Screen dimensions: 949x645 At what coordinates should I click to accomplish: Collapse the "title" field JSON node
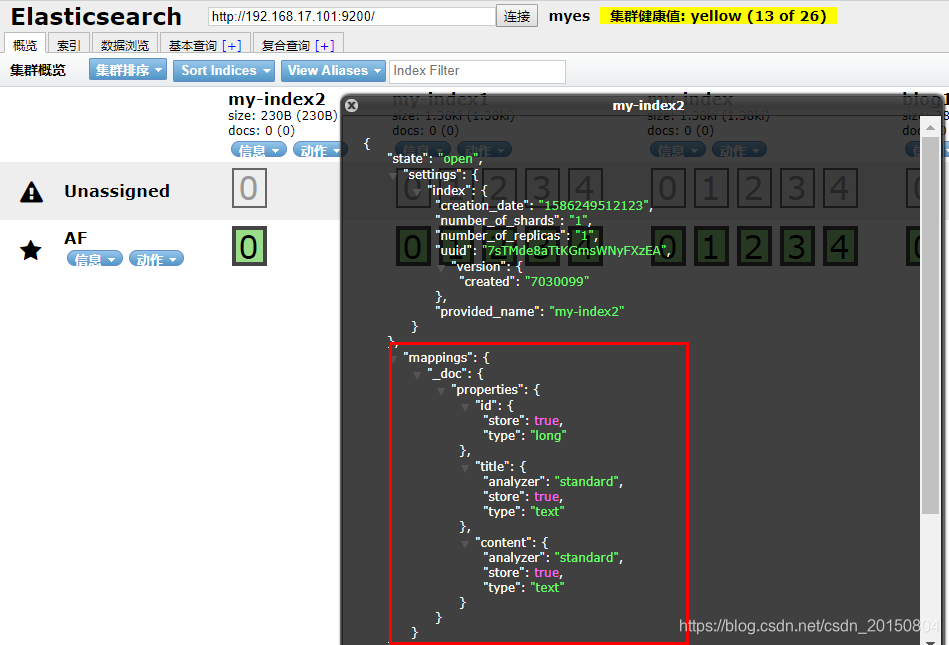pyautogui.click(x=465, y=467)
